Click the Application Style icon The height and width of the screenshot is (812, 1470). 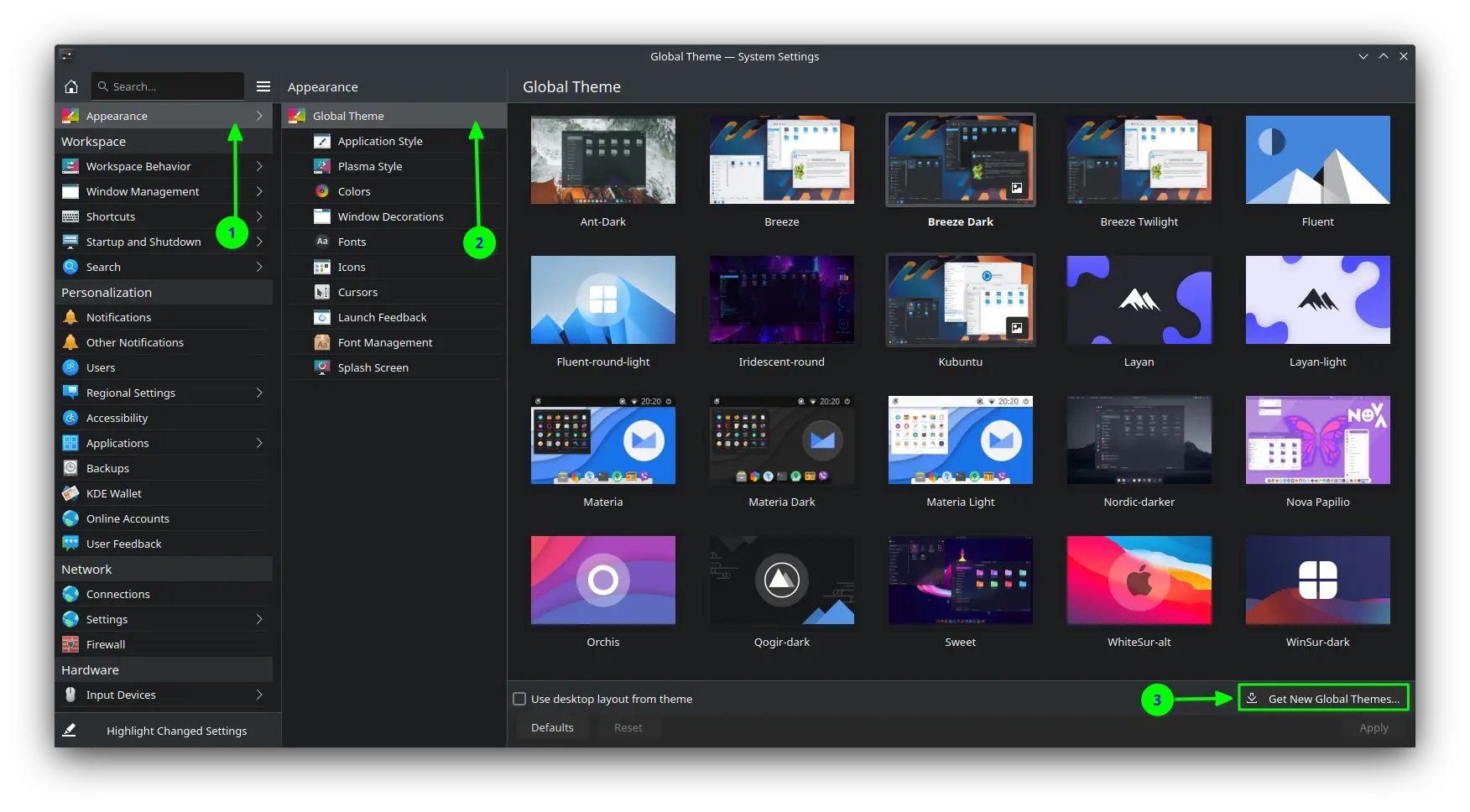(x=322, y=141)
